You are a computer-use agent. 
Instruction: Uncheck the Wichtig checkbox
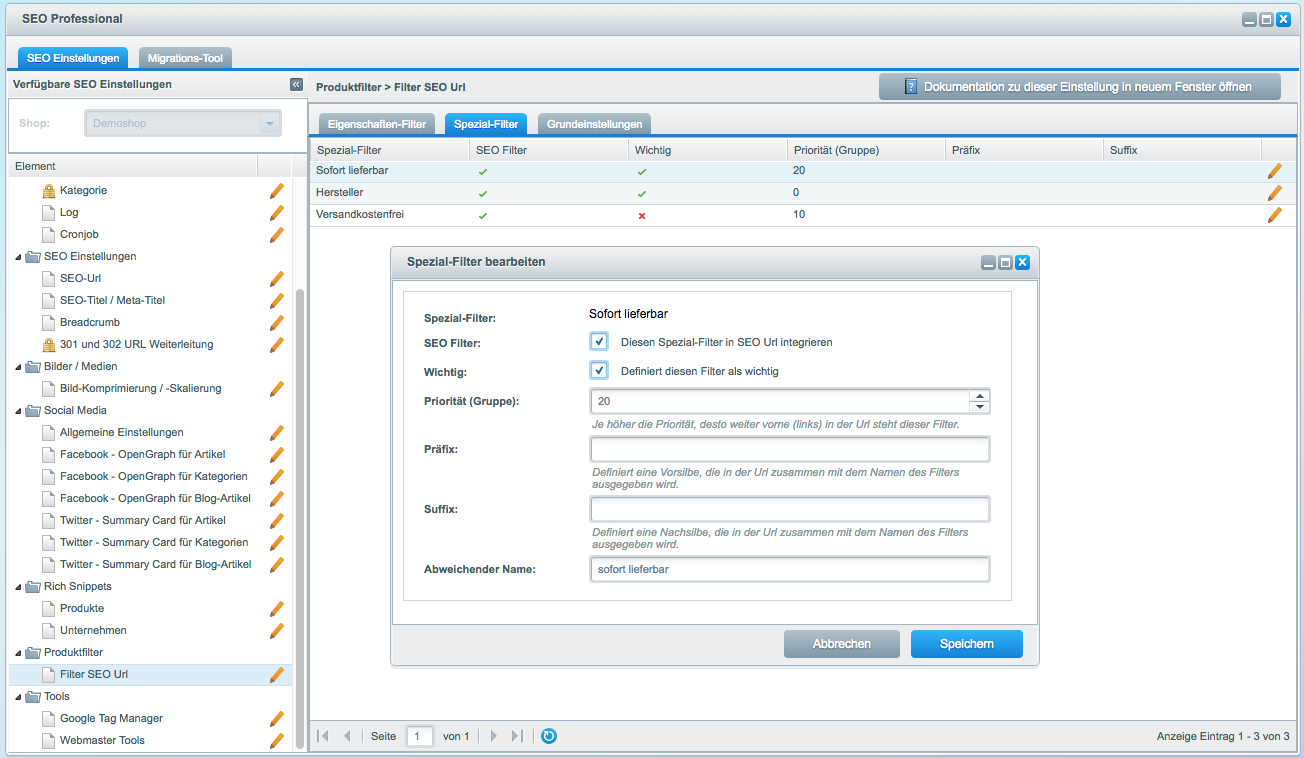[599, 370]
